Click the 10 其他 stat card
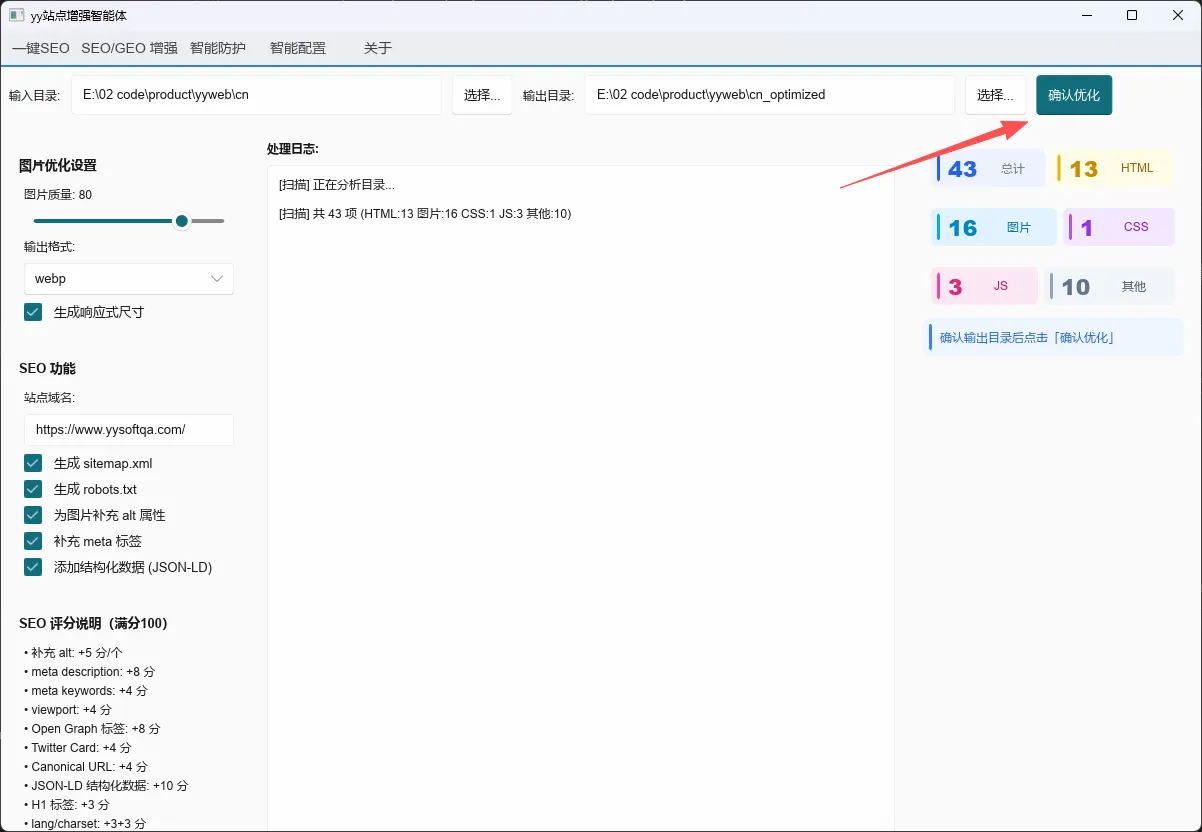 (x=1109, y=286)
